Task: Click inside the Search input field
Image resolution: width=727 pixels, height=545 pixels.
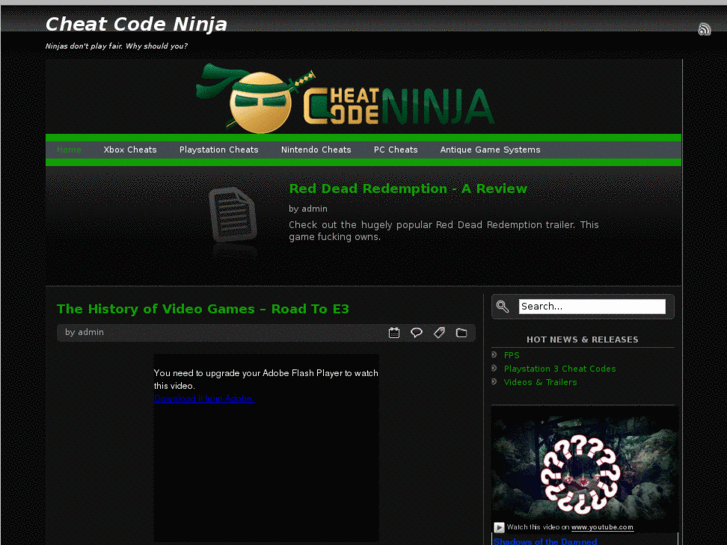Action: tap(592, 306)
